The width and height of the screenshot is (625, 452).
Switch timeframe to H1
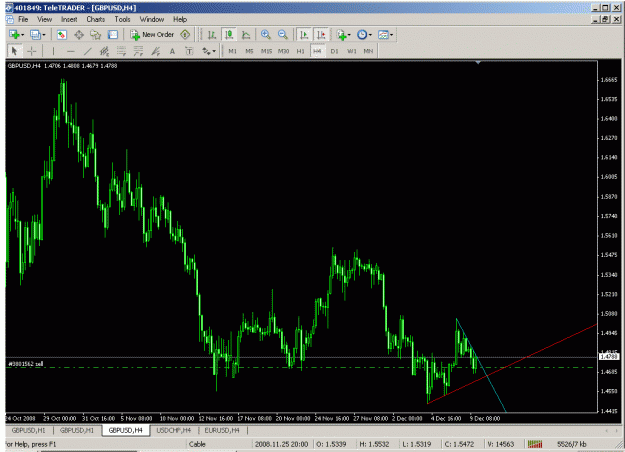(x=301, y=51)
